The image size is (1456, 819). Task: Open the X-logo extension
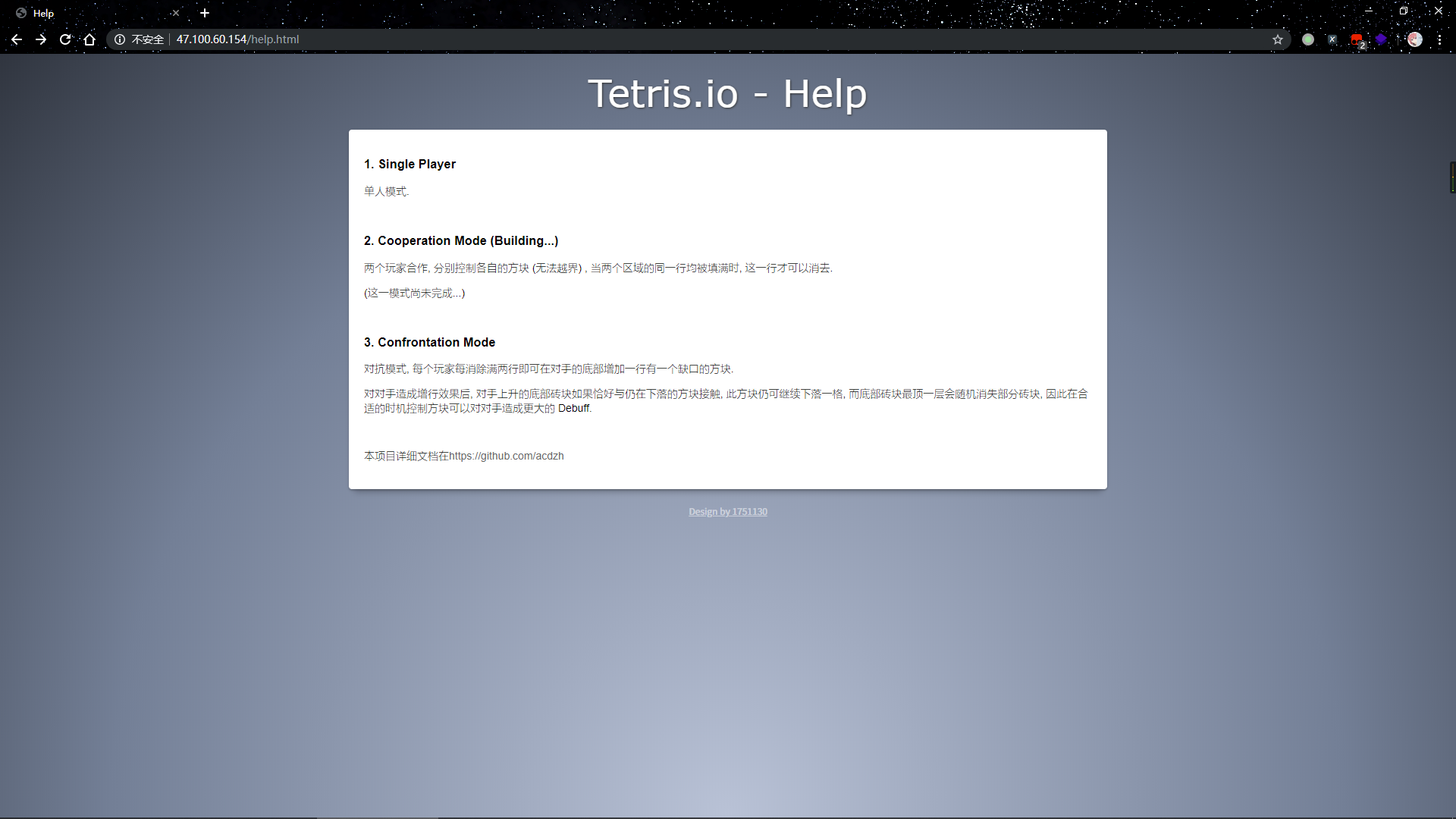coord(1332,39)
